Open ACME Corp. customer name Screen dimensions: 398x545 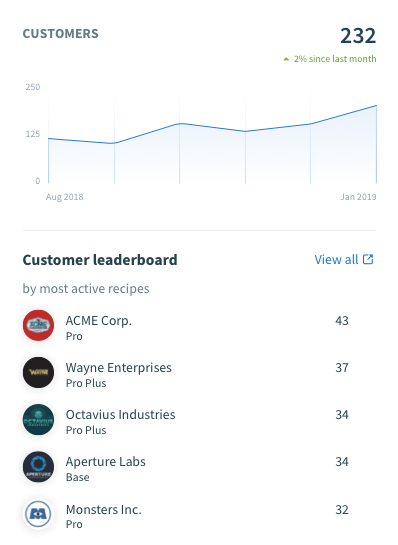click(99, 320)
